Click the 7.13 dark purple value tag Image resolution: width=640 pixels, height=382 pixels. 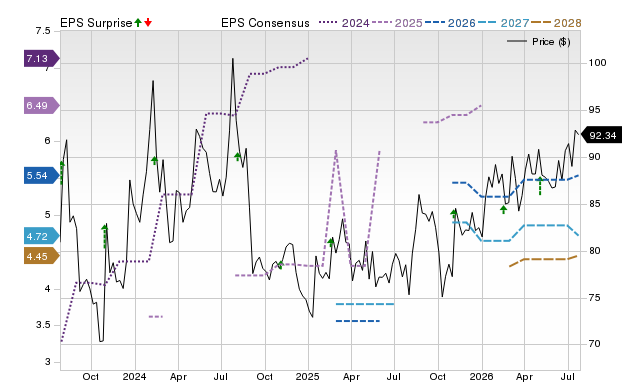pos(41,59)
